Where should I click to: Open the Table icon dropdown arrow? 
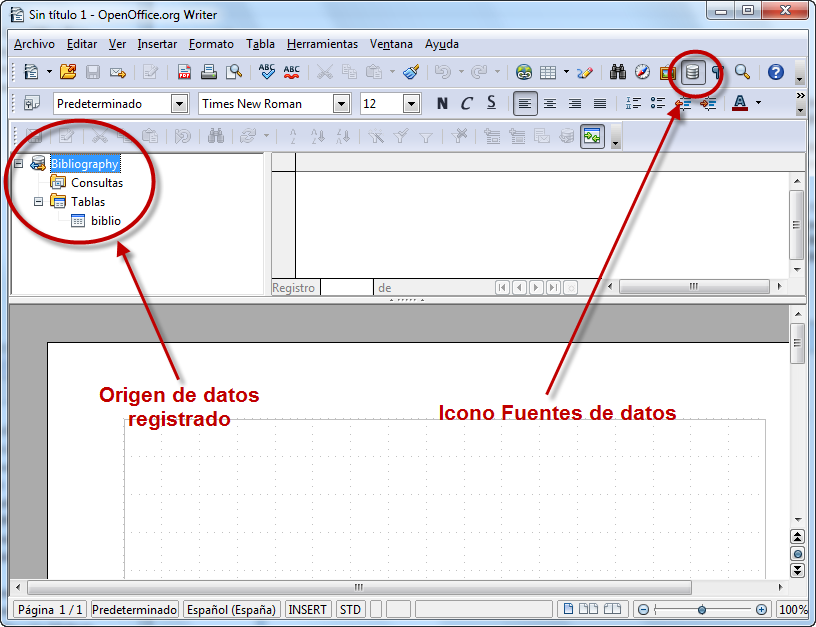(x=566, y=72)
